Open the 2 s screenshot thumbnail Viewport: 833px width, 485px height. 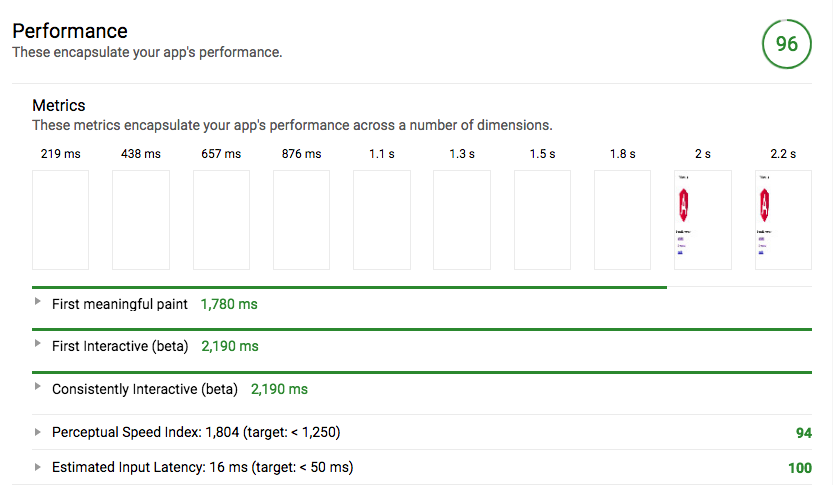[703, 220]
